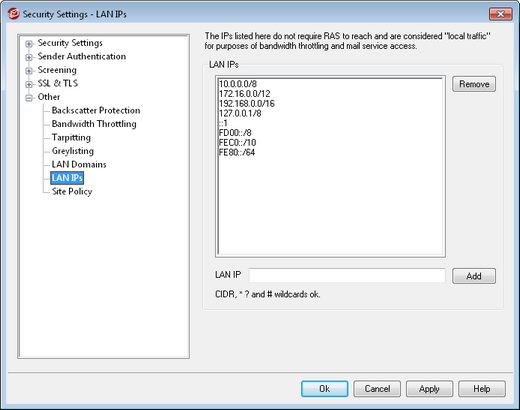
Task: Open Backscatter Protection settings
Action: [x=96, y=110]
